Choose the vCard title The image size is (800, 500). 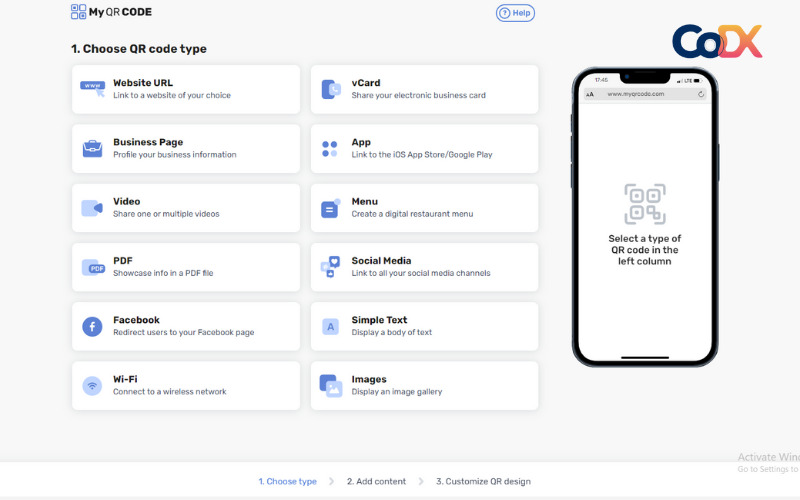pyautogui.click(x=366, y=83)
